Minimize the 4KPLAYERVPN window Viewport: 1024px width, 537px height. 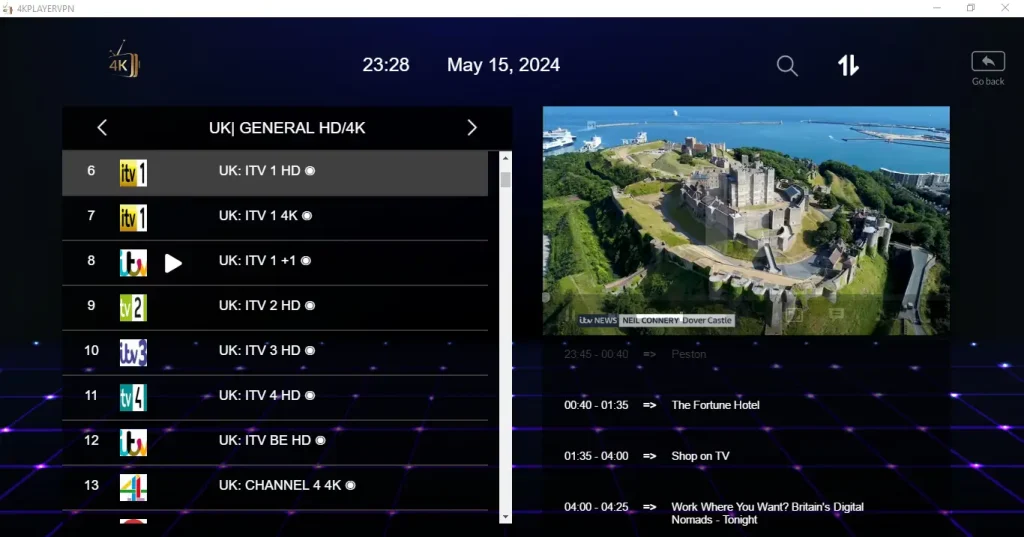[x=937, y=8]
